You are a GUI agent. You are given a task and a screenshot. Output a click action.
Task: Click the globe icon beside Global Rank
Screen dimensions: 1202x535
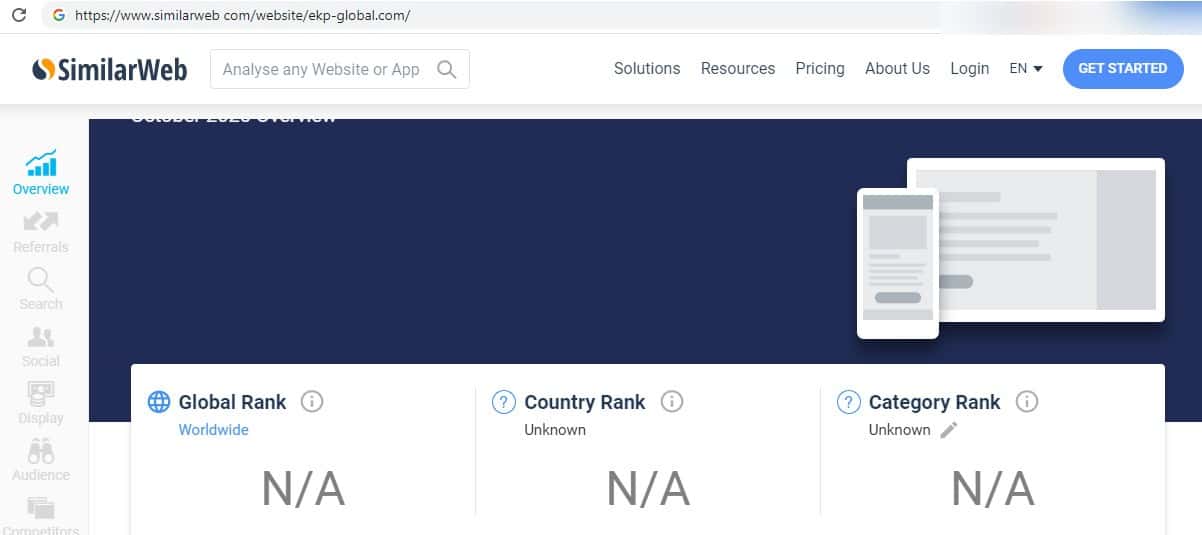click(x=159, y=402)
